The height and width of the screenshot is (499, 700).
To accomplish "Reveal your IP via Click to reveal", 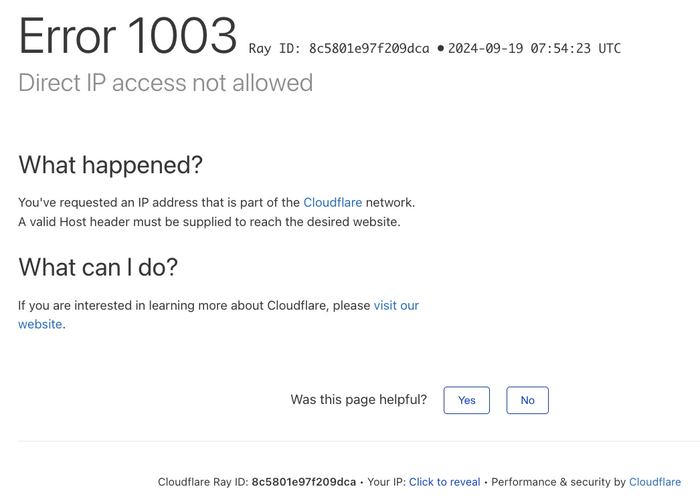I will coord(444,482).
